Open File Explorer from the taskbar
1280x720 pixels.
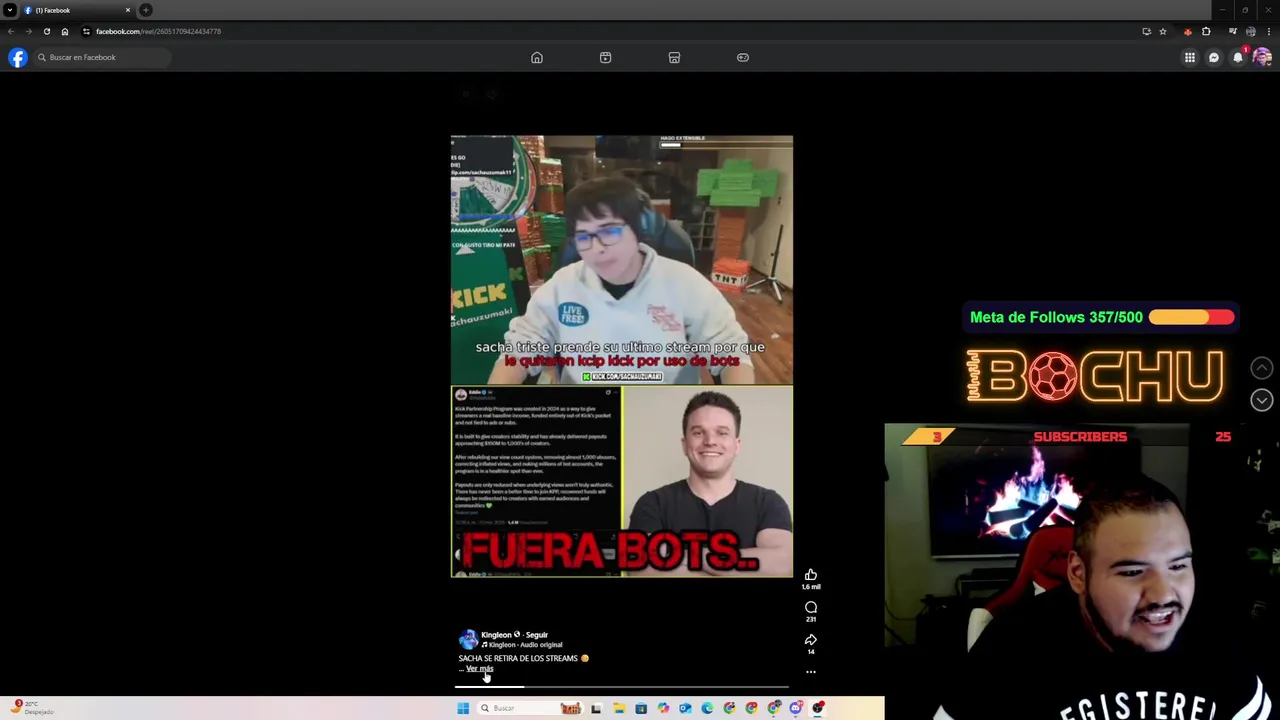pyautogui.click(x=619, y=708)
